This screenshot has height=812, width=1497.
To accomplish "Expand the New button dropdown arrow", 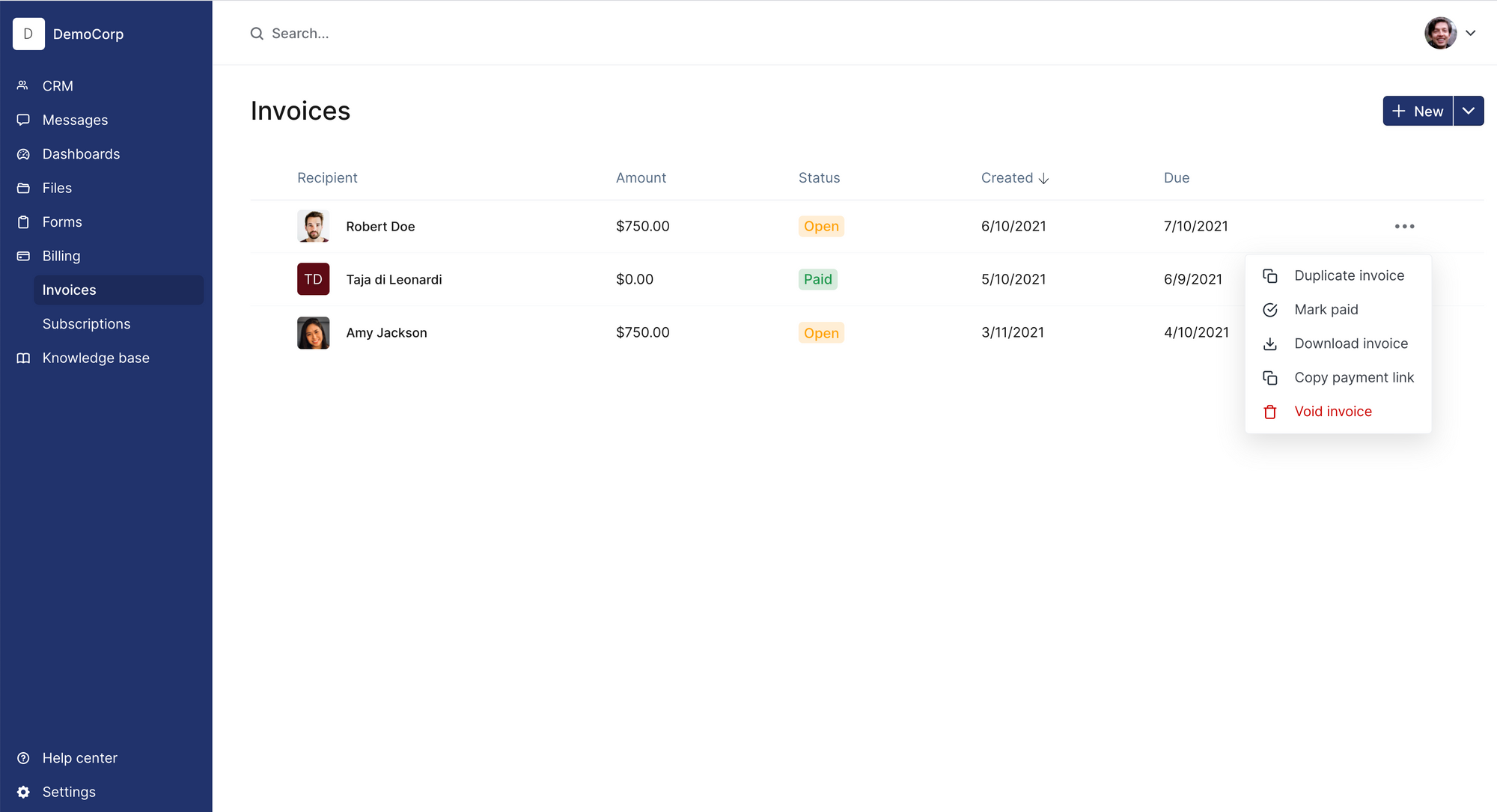I will pos(1469,111).
